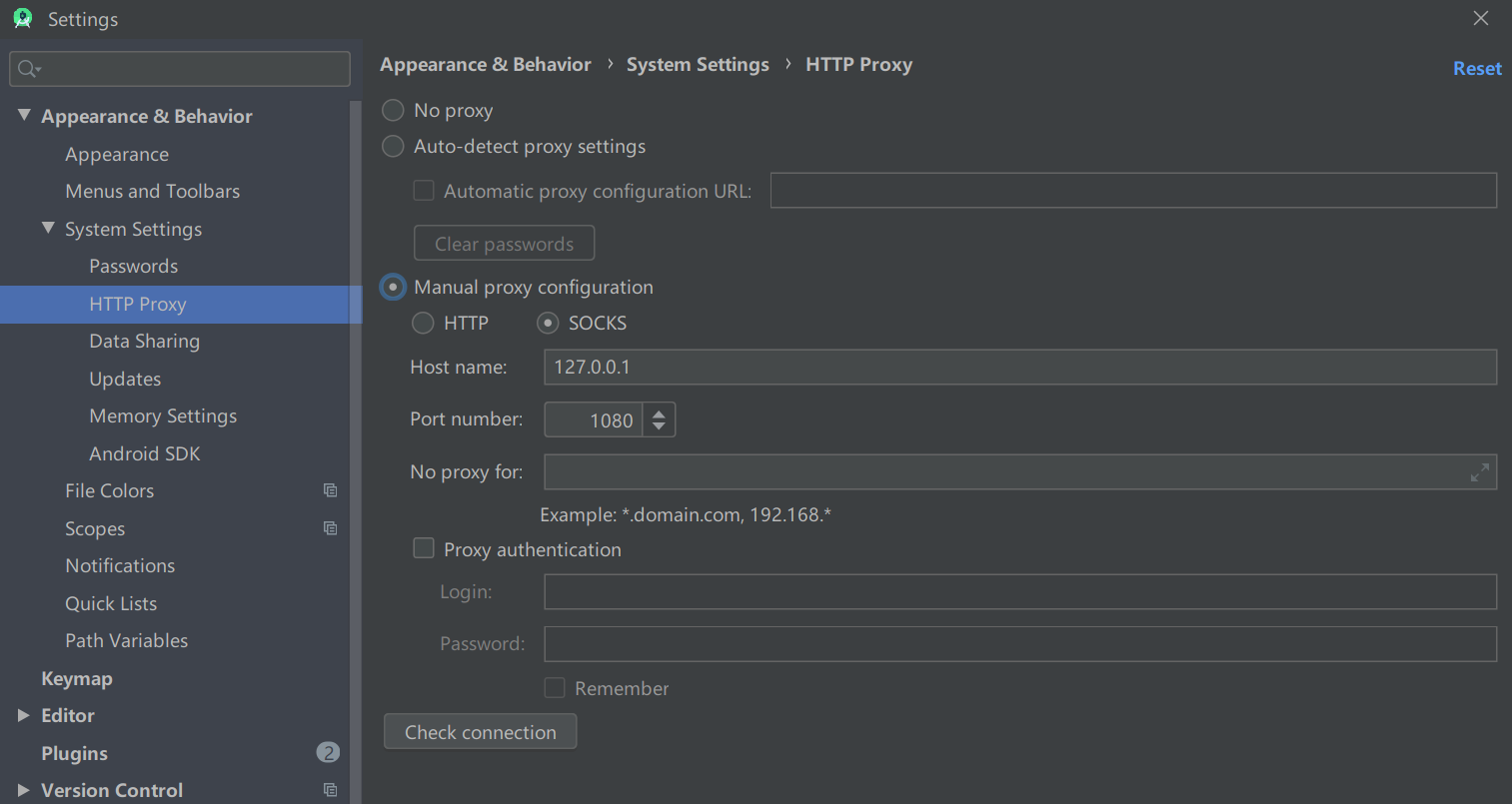Click the project-level icon beside File Colors
Viewport: 1512px width, 804px height.
(x=330, y=490)
